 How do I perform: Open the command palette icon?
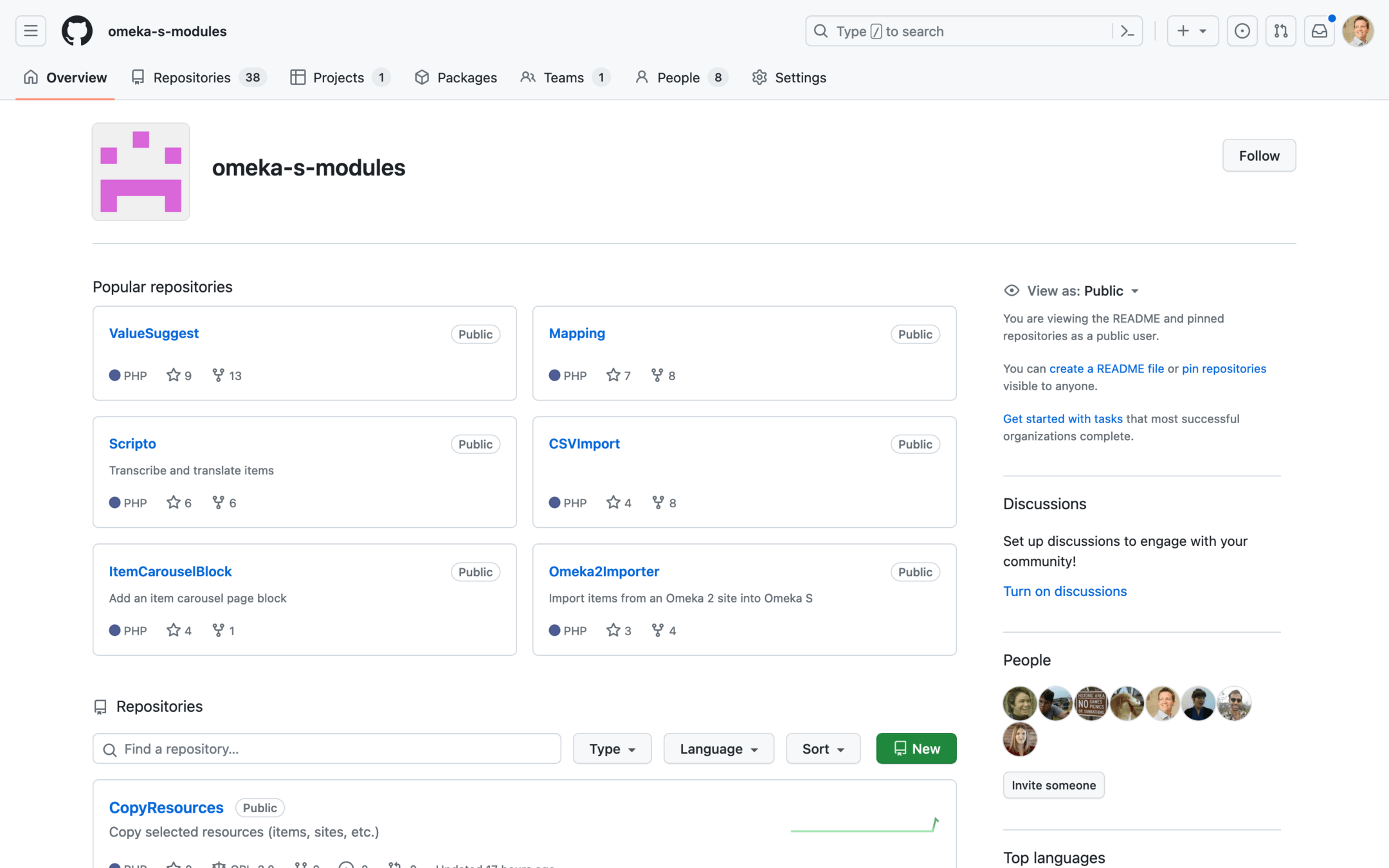(1127, 31)
